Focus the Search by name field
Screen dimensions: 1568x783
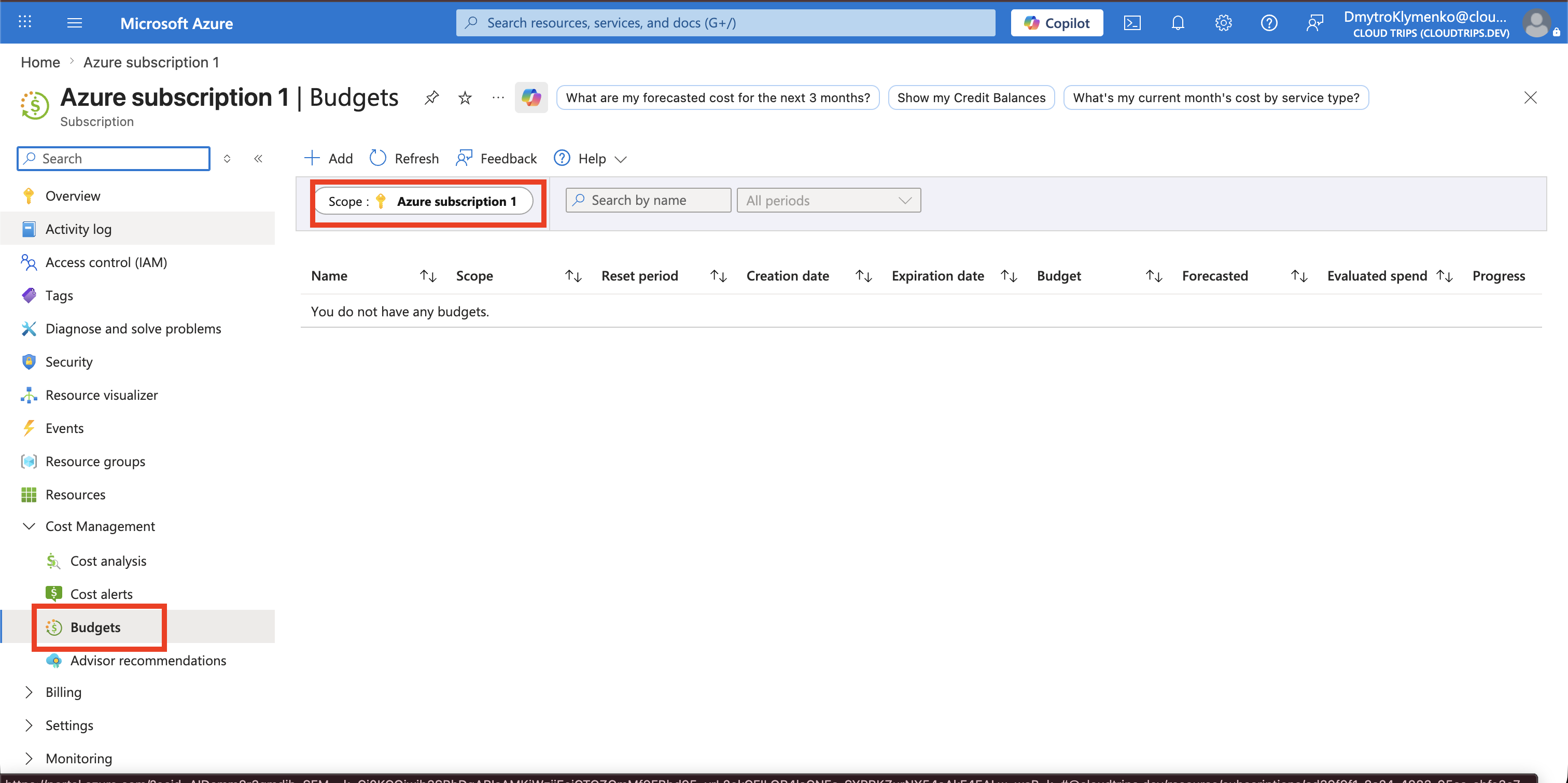click(x=648, y=200)
